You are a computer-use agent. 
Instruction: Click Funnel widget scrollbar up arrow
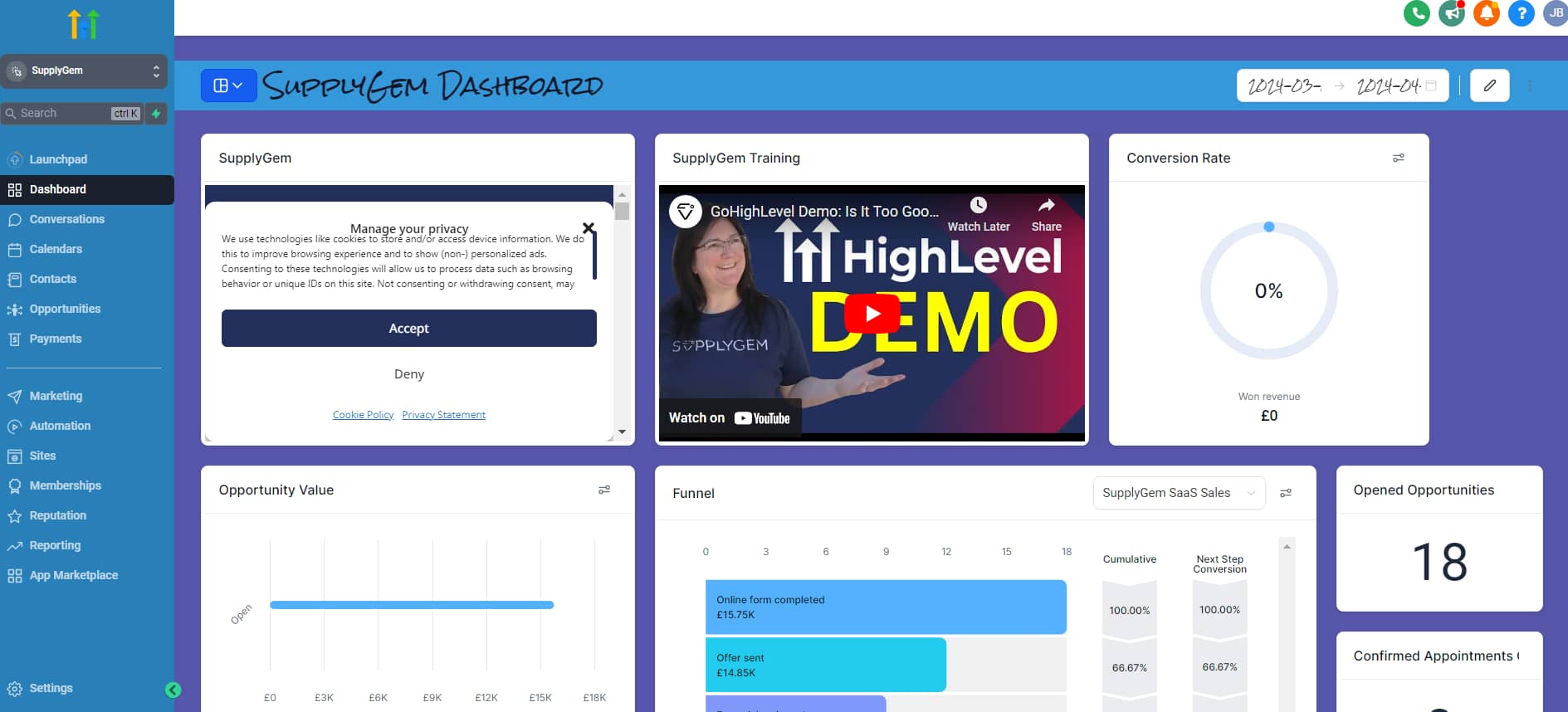pos(1287,546)
